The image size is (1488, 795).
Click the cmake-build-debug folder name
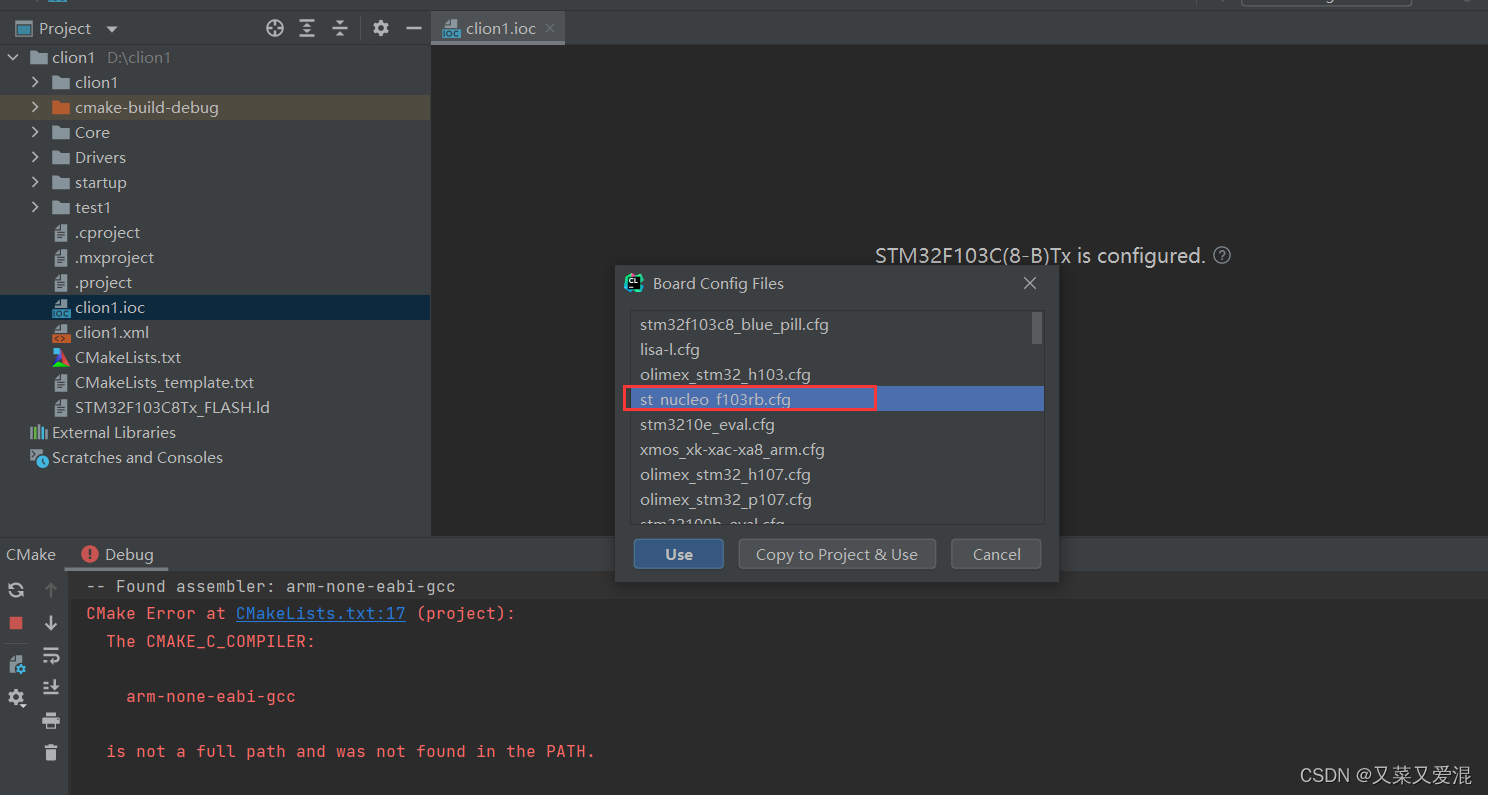pos(146,107)
